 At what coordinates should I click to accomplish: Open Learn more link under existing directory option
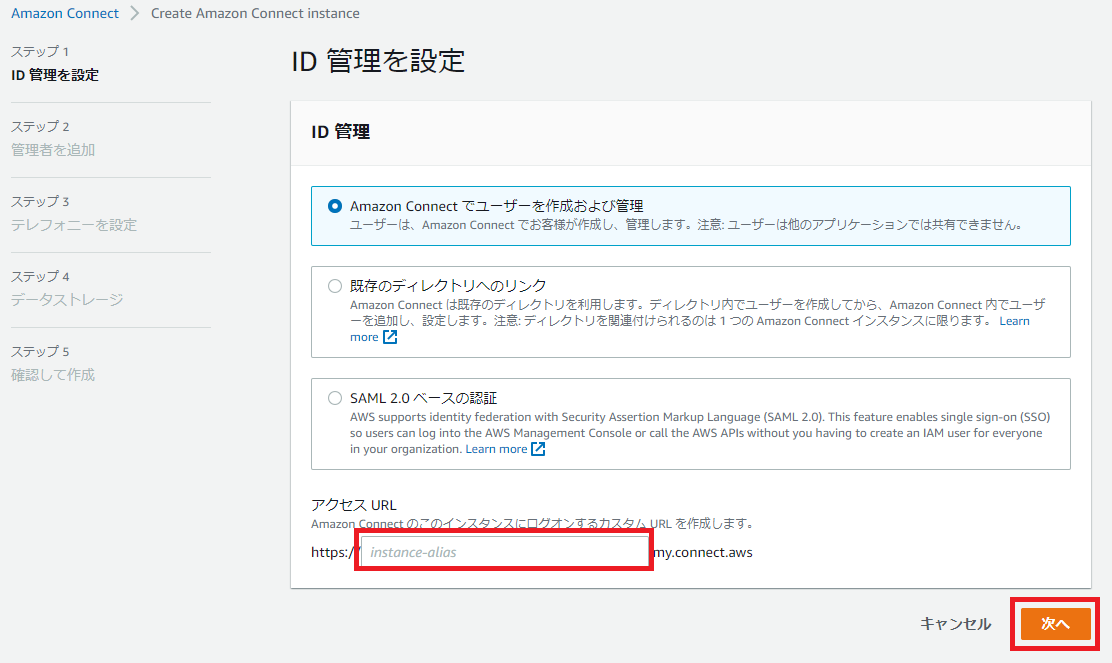pyautogui.click(x=1014, y=321)
